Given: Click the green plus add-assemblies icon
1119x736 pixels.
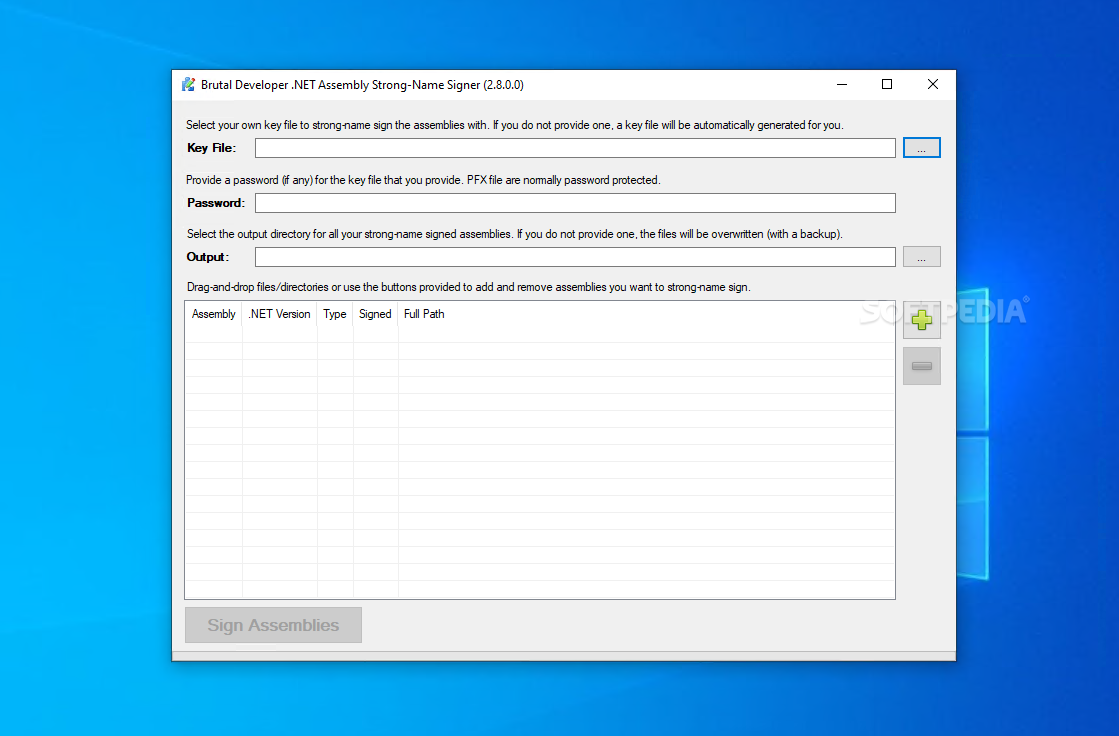Looking at the screenshot, I should (921, 320).
